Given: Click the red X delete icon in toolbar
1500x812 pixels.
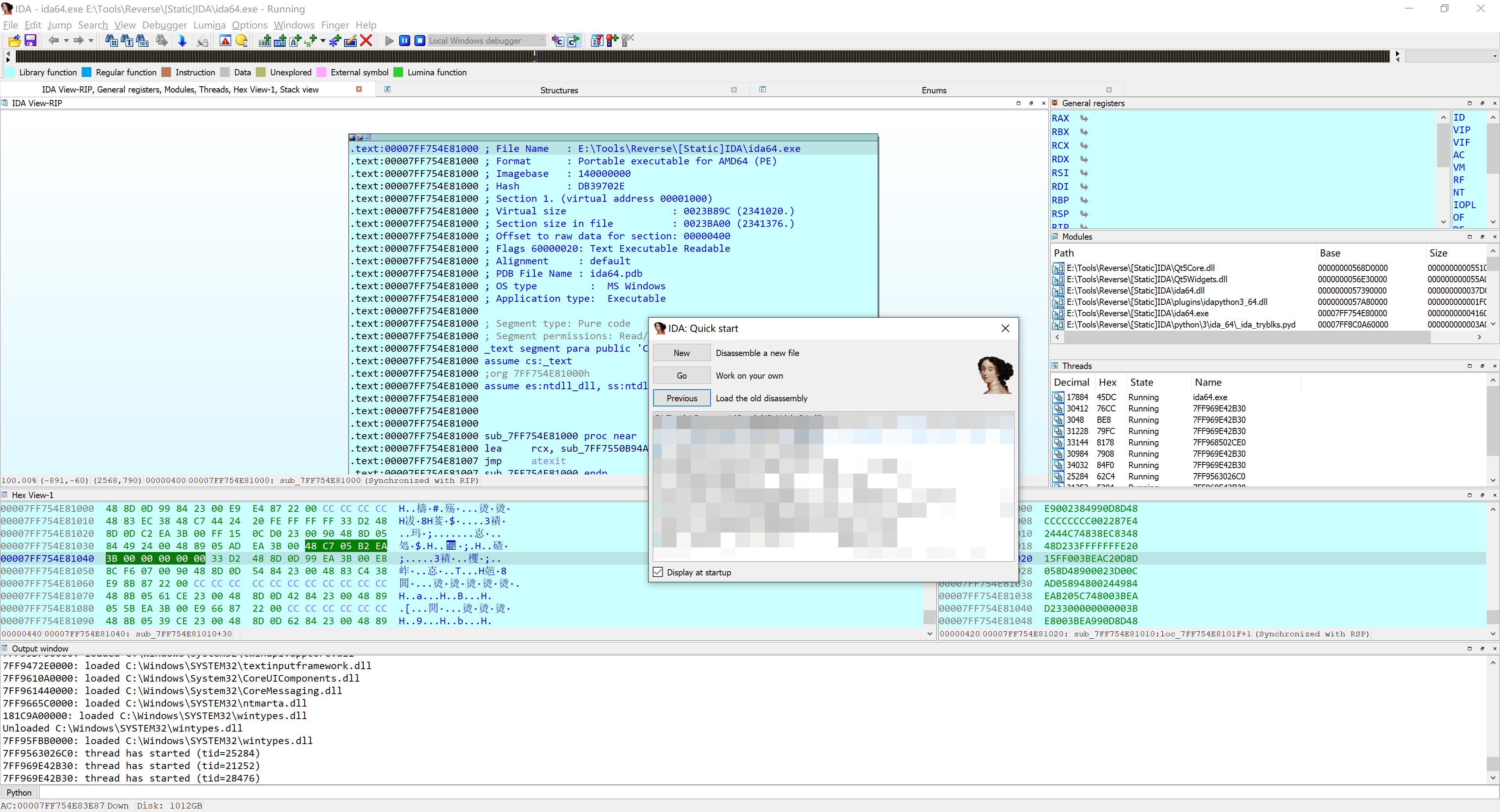Looking at the screenshot, I should 366,41.
